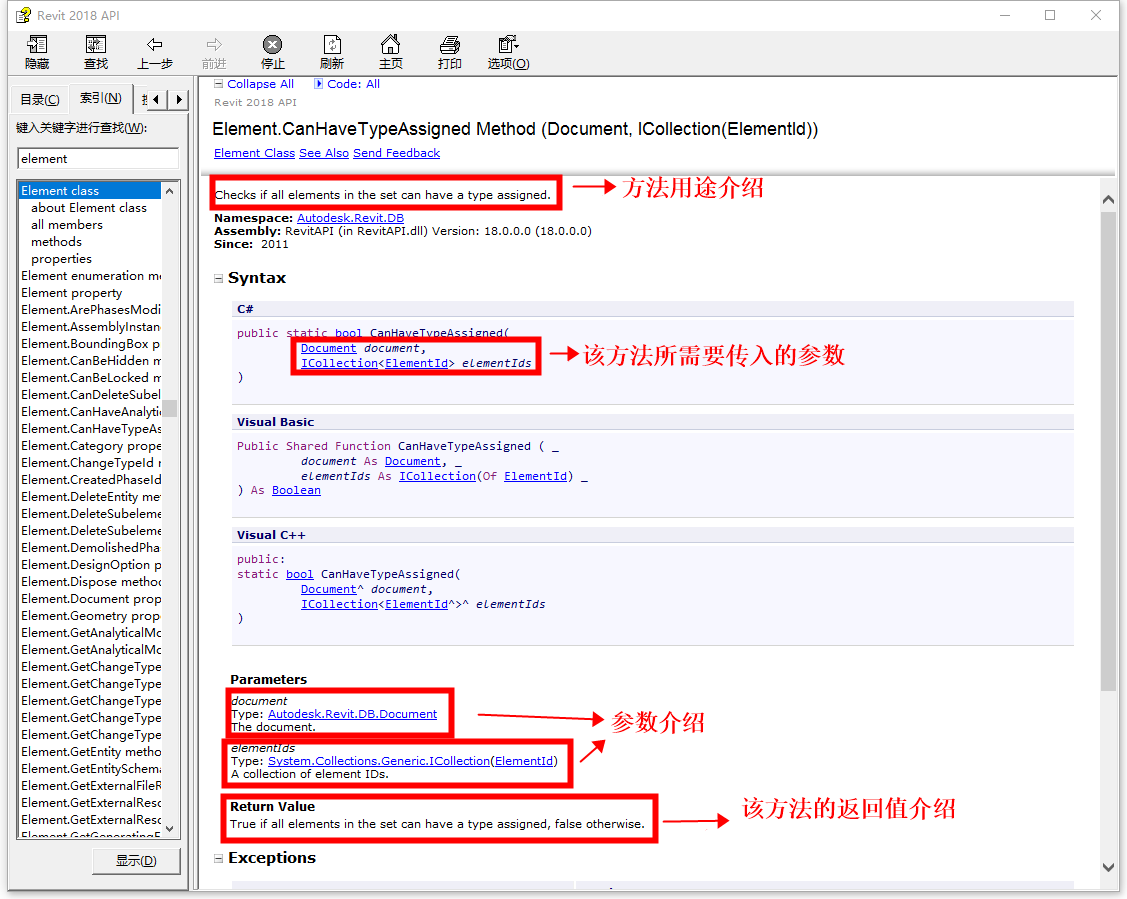Viewport: 1127px width, 899px height.
Task: Click the Revit 2018 API title icon
Action: pos(24,15)
